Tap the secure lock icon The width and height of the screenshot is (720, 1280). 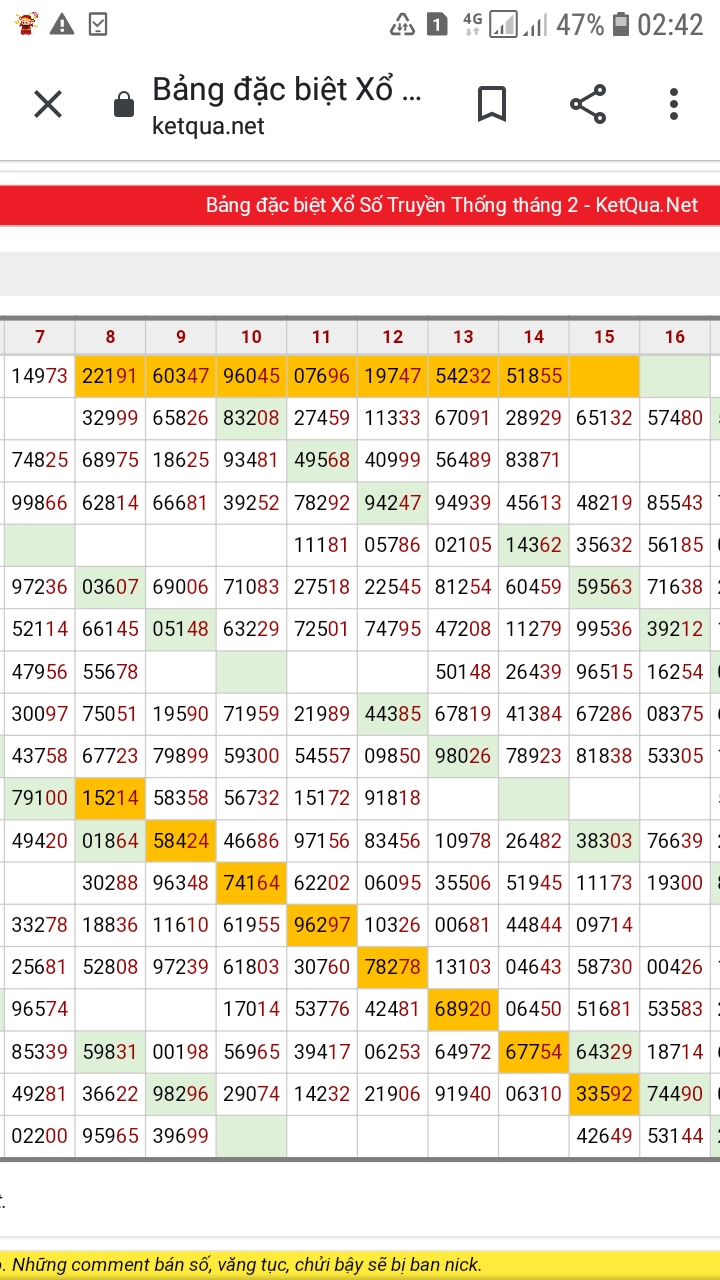pos(124,105)
